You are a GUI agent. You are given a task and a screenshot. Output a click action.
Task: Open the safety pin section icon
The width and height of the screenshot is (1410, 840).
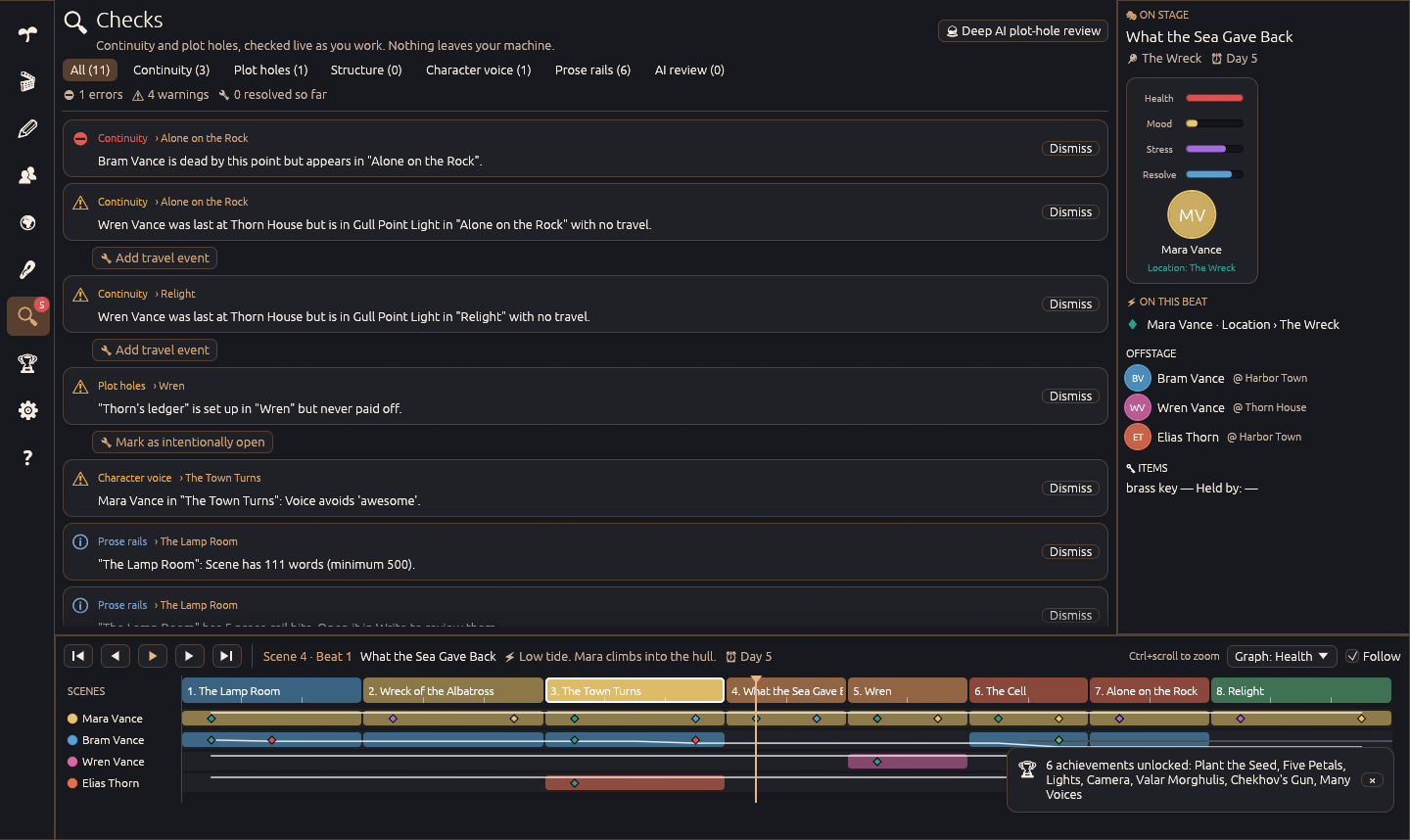[x=27, y=269]
